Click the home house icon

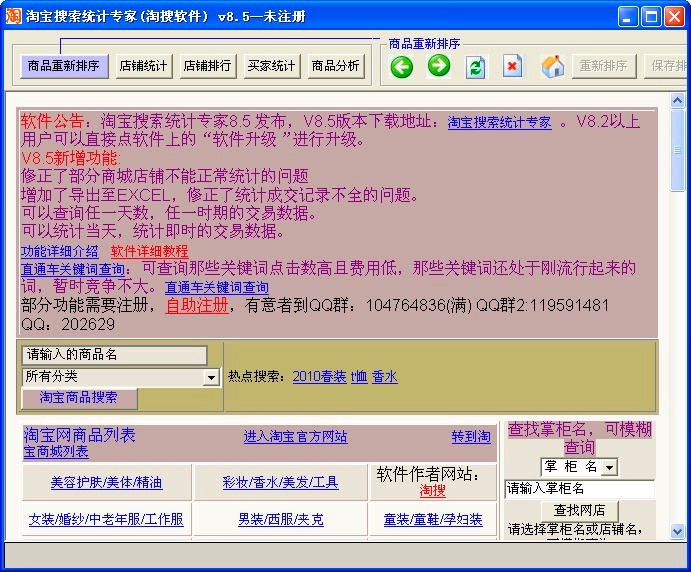[x=553, y=67]
